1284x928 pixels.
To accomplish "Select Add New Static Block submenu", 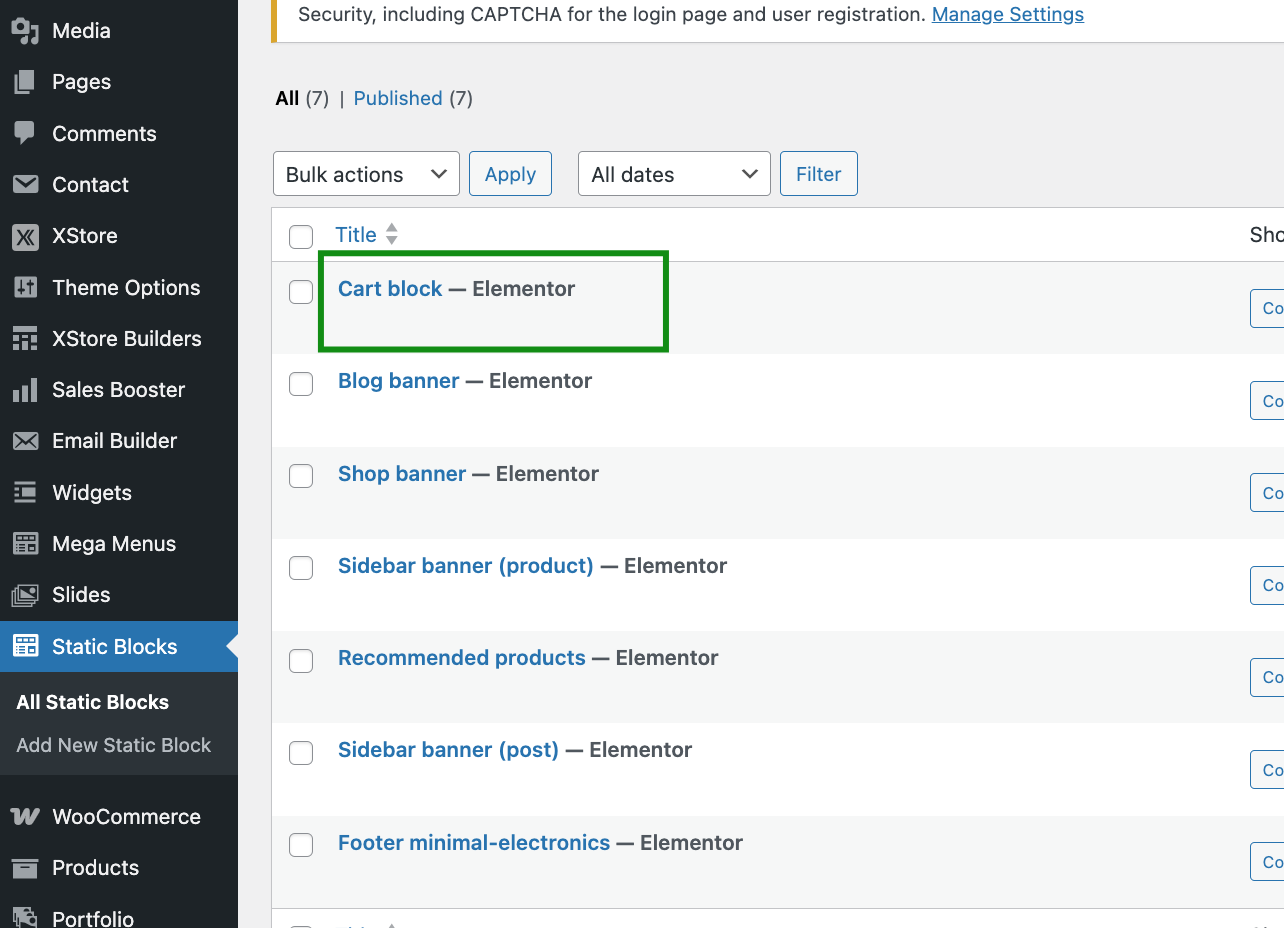I will [114, 745].
